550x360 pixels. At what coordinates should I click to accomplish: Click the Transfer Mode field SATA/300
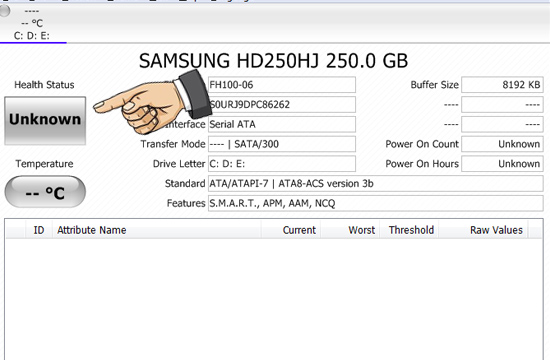tap(282, 144)
